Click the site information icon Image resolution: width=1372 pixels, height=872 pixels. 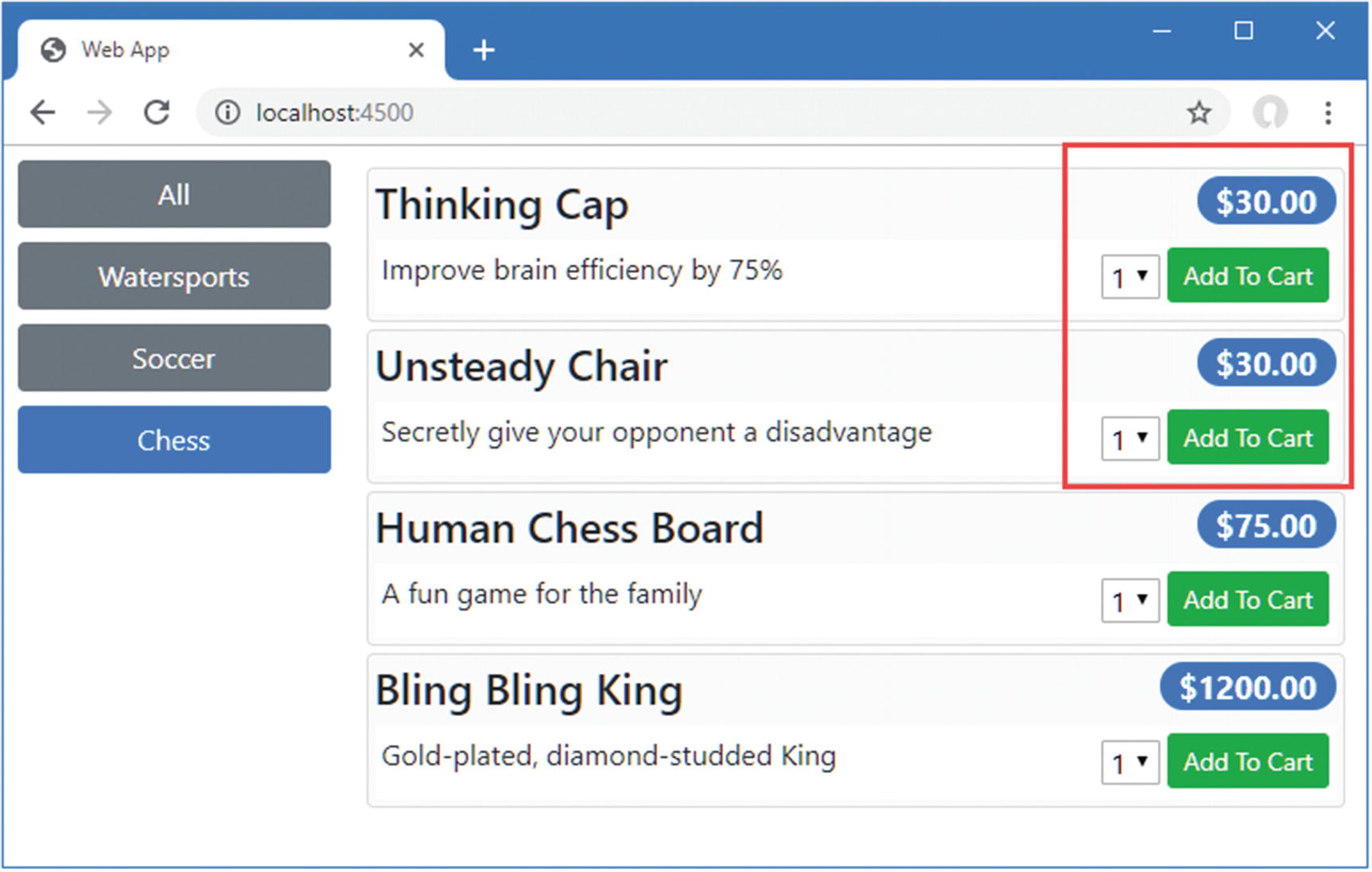click(227, 113)
